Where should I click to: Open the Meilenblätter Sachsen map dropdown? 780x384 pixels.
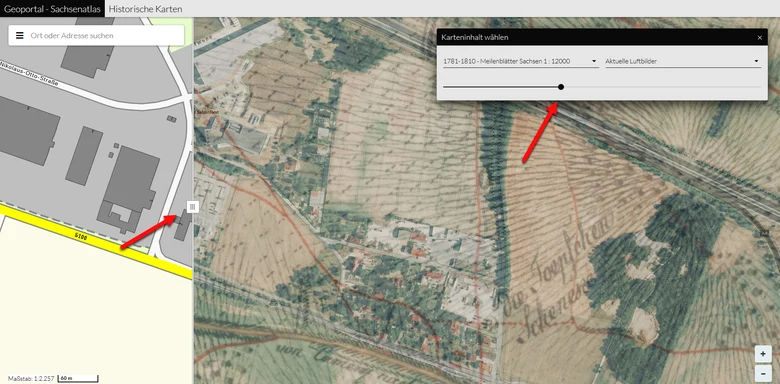click(520, 61)
